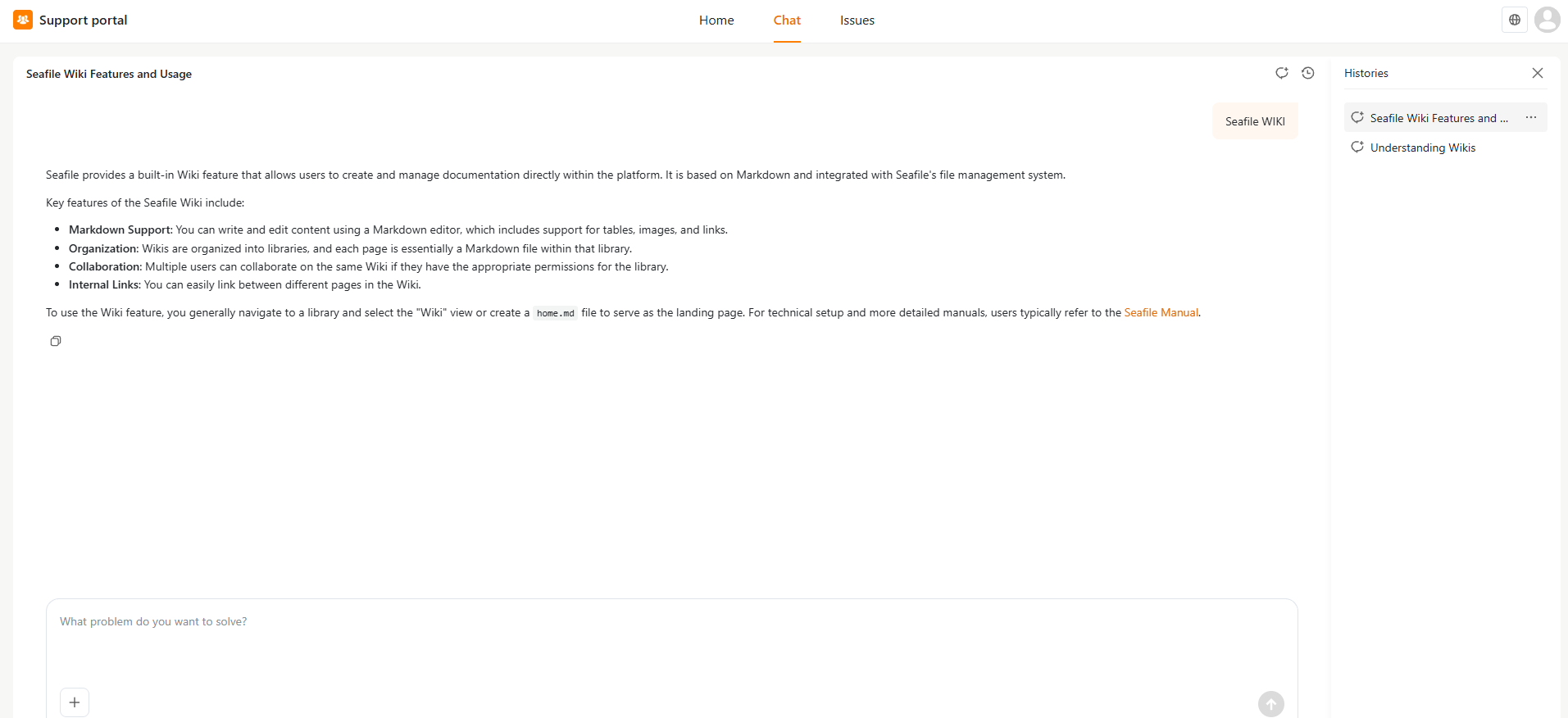Click the 'Markdown Support' bullet heading
Image resolution: width=1568 pixels, height=718 pixels.
(x=120, y=229)
